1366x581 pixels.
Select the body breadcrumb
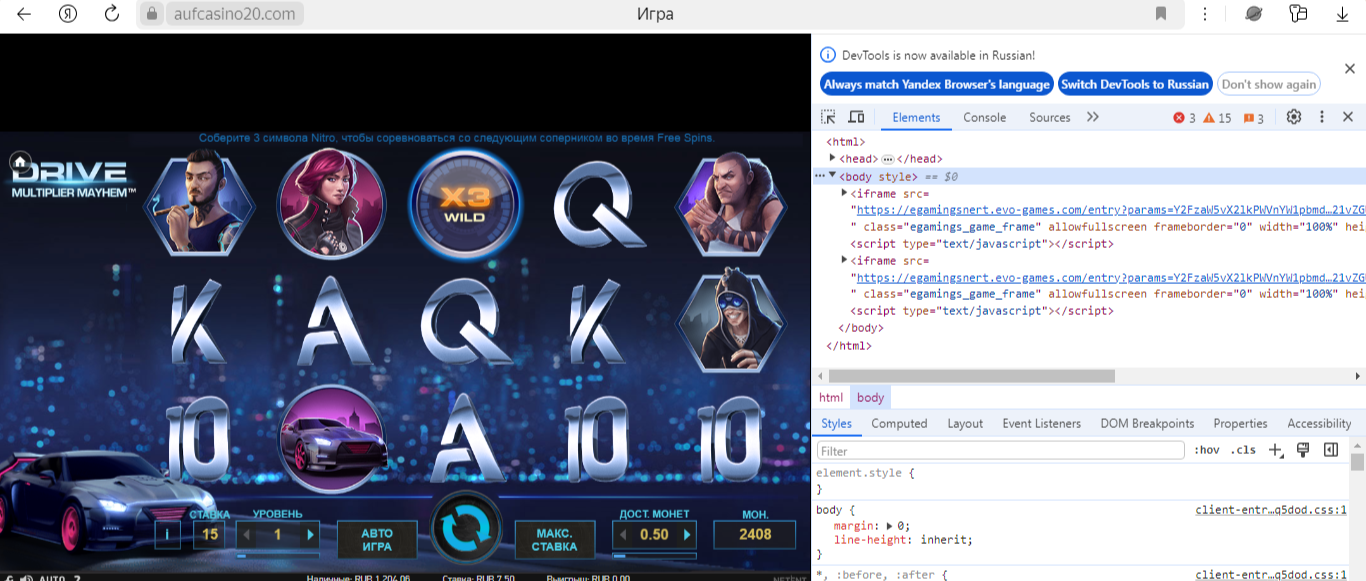(870, 397)
